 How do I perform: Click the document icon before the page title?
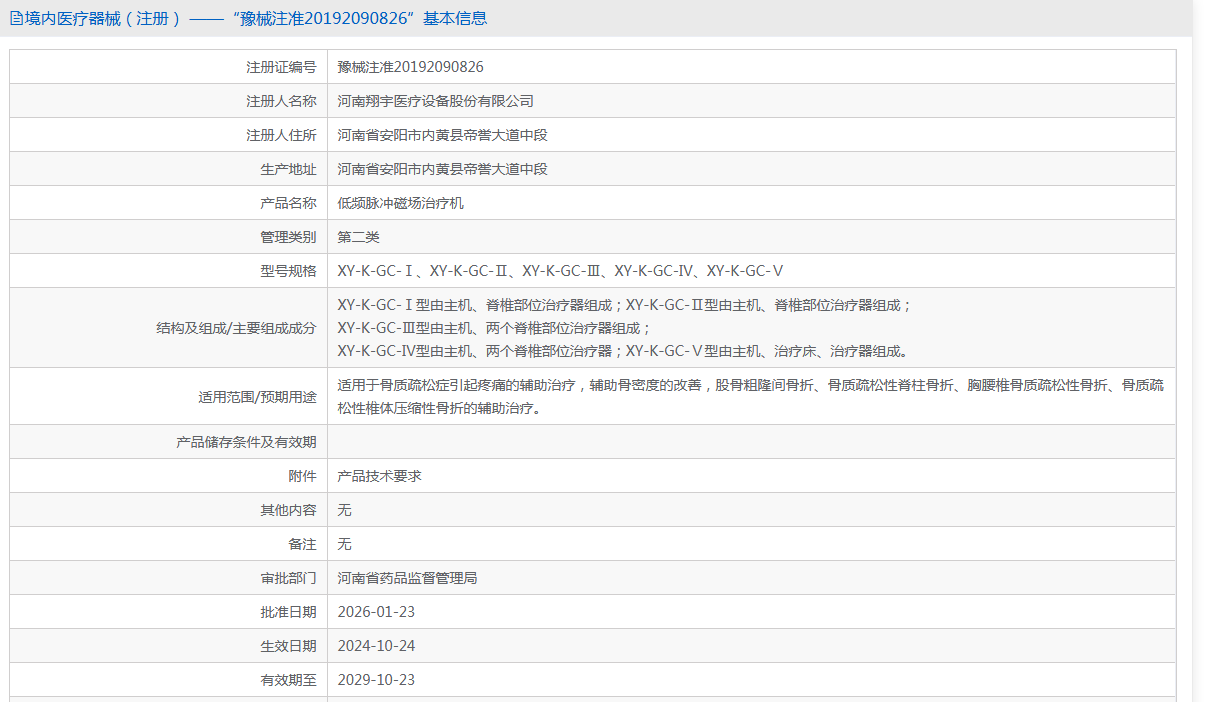coord(15,18)
